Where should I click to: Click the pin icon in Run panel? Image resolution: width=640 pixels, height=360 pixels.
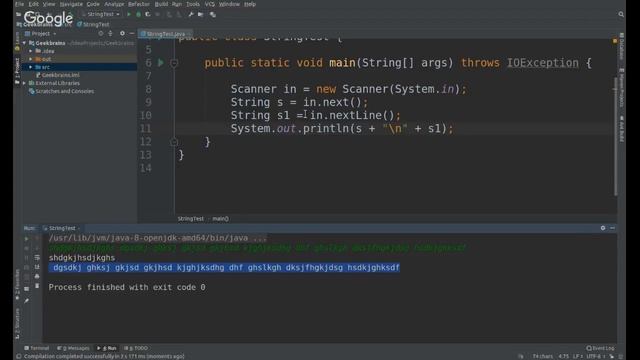tap(27, 301)
